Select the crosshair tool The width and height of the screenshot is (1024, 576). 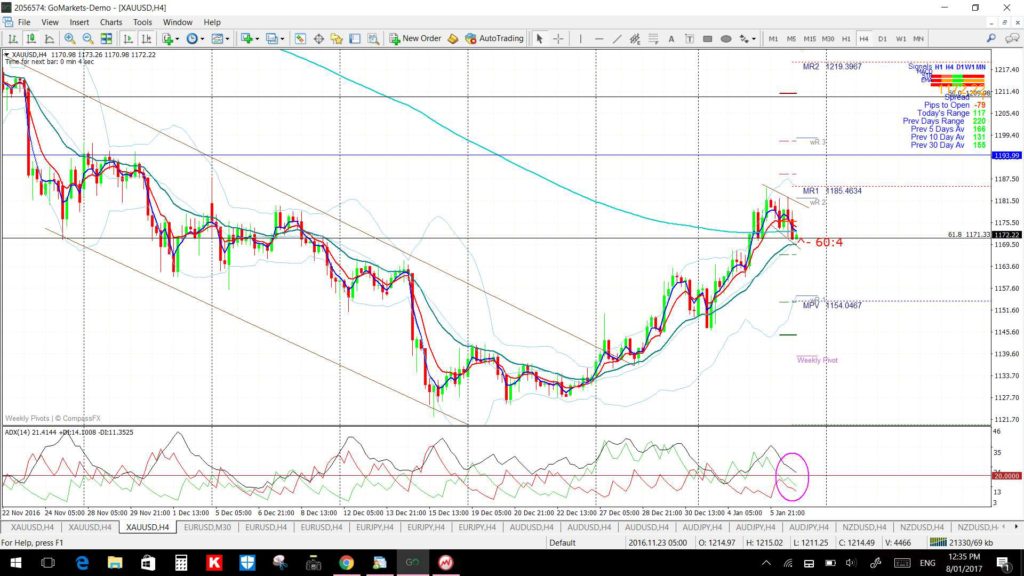point(558,39)
